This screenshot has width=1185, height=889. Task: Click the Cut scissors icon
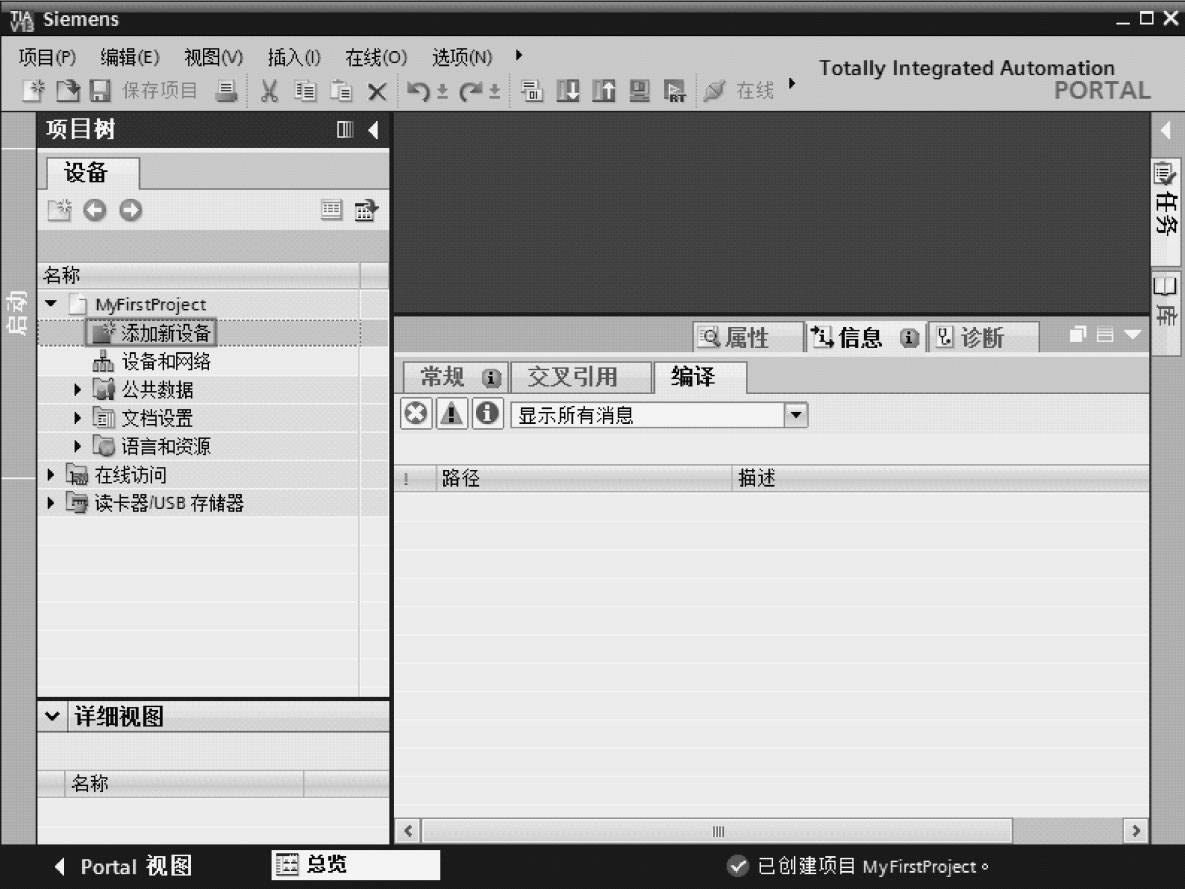click(x=270, y=91)
